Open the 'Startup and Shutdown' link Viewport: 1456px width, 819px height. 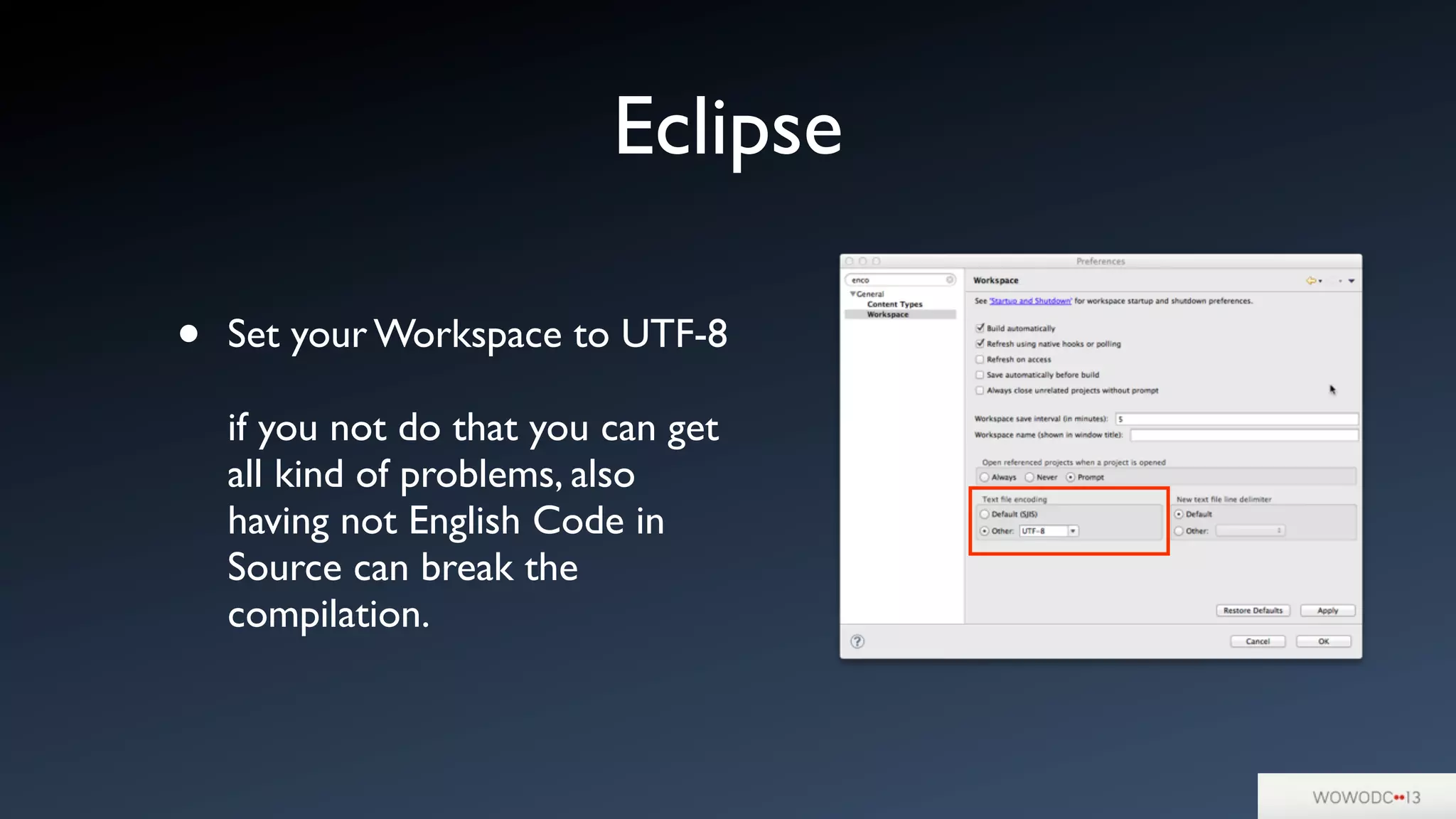pyautogui.click(x=1030, y=301)
